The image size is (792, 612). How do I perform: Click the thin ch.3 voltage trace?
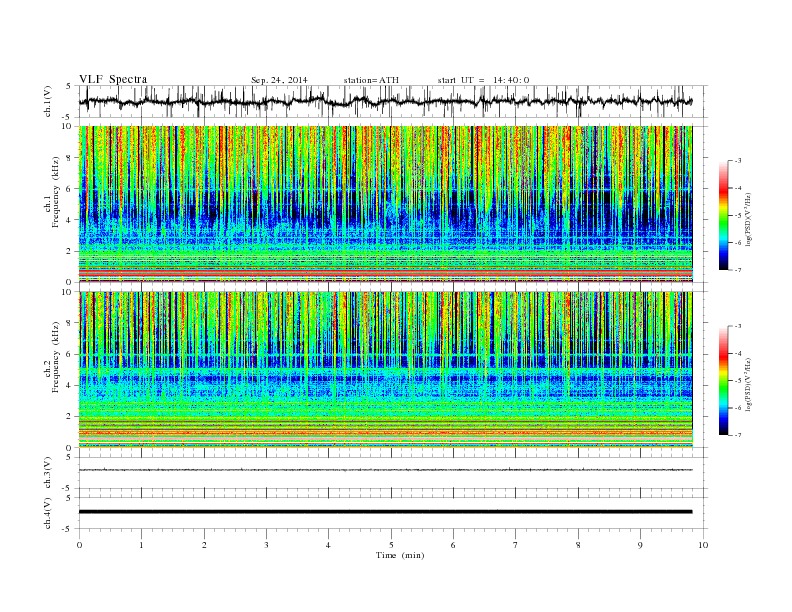(386, 470)
